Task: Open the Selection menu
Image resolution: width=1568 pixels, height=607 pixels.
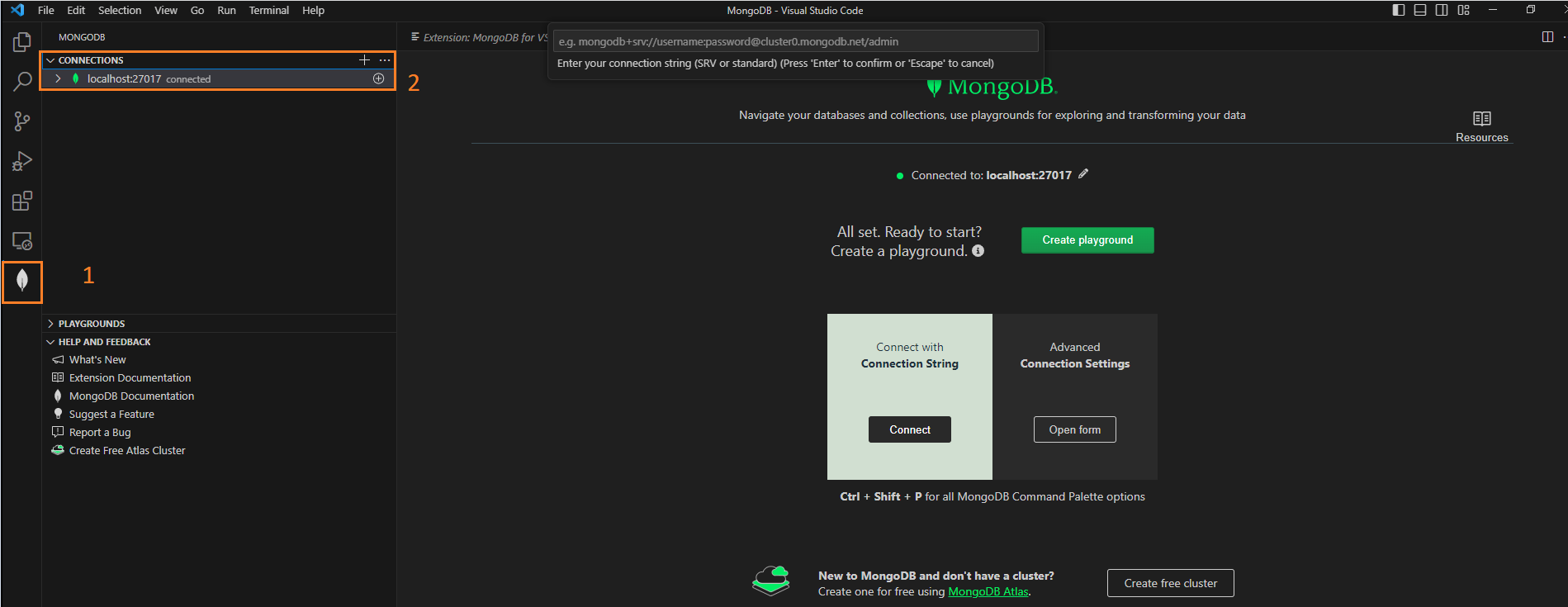Action: tap(120, 10)
